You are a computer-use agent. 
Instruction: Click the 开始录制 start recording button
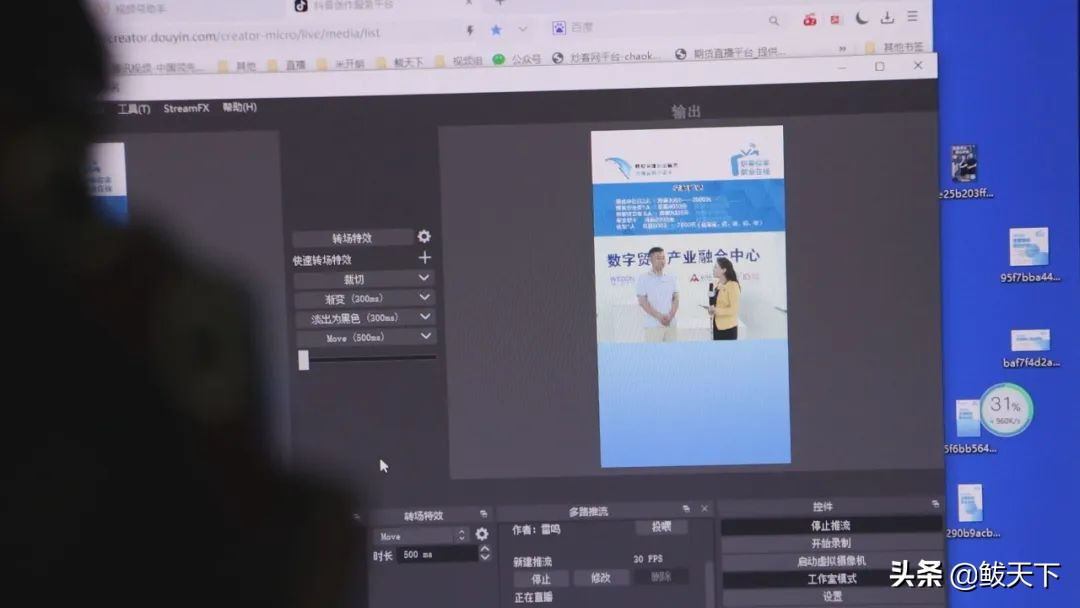831,543
